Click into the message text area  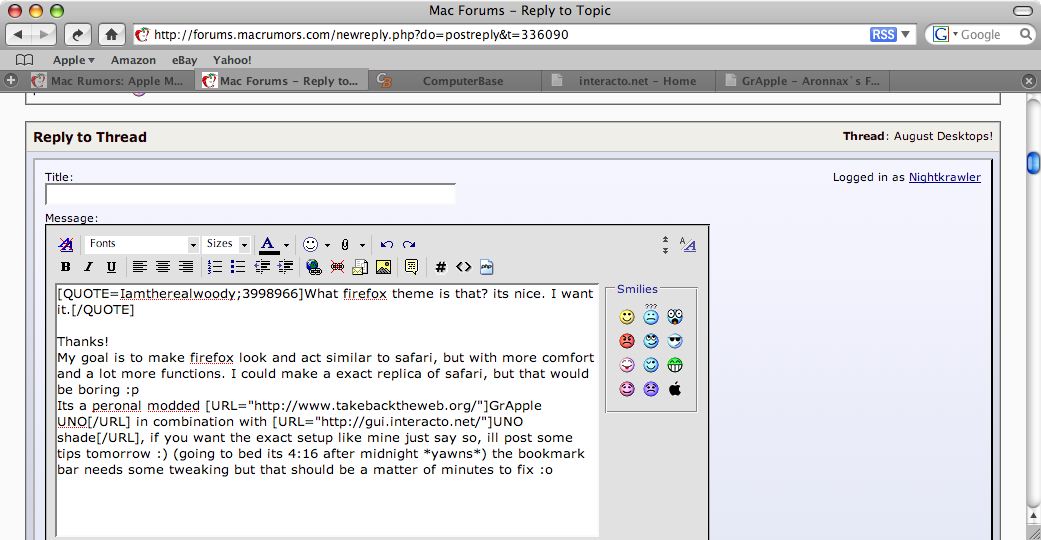[327, 410]
